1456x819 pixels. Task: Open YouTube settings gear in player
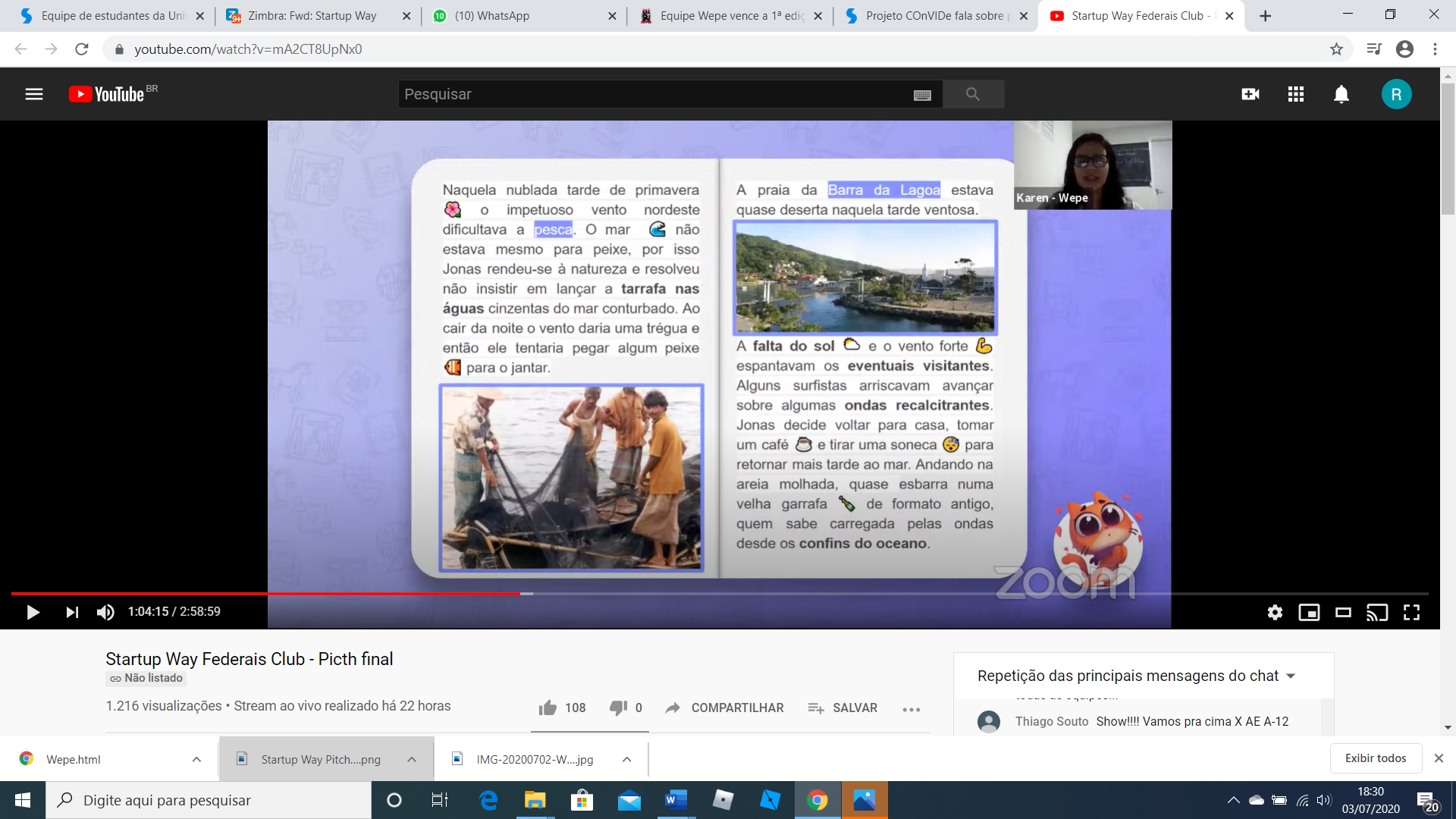tap(1275, 612)
